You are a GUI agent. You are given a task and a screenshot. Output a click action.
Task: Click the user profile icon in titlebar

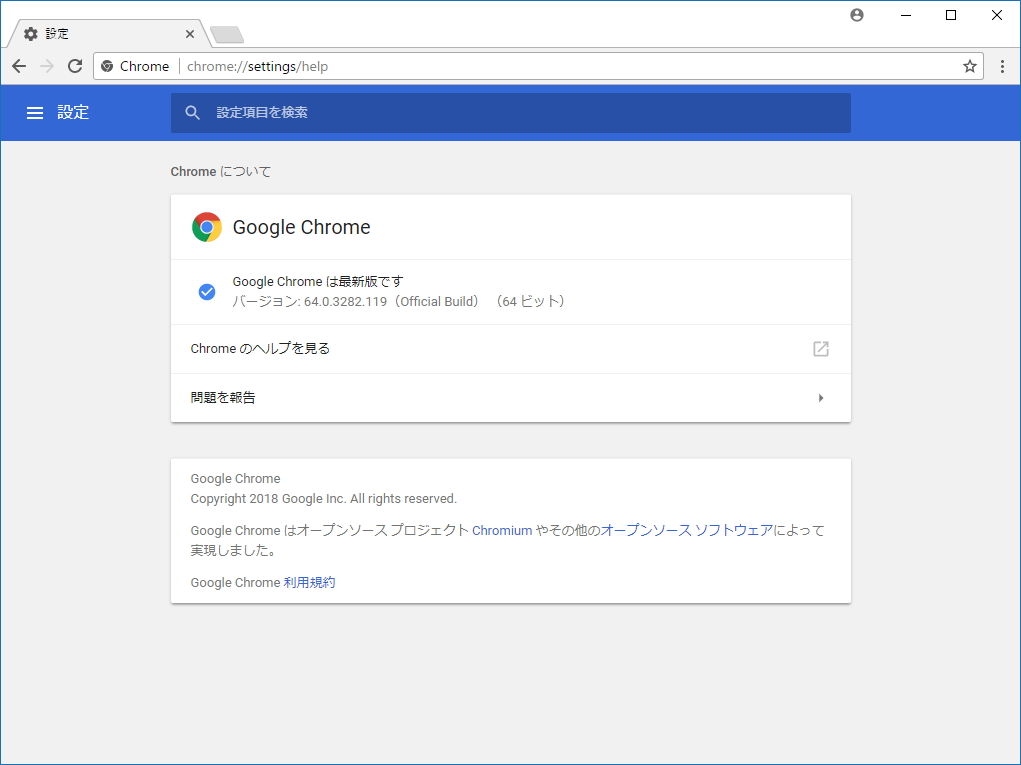click(856, 15)
